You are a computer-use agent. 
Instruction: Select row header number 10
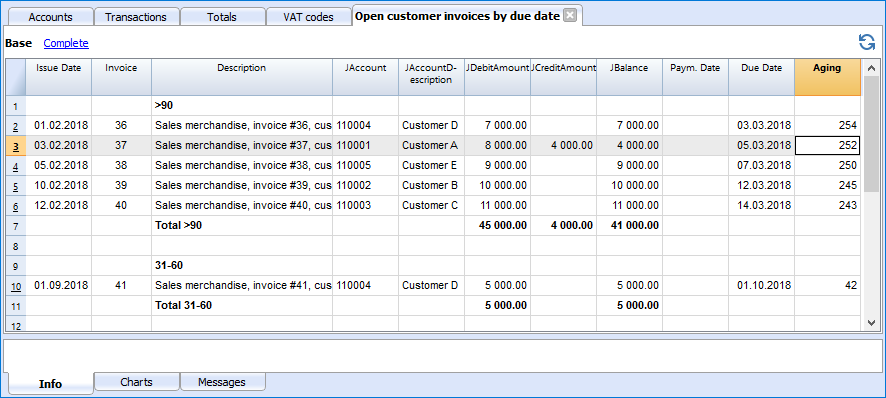pyautogui.click(x=15, y=286)
